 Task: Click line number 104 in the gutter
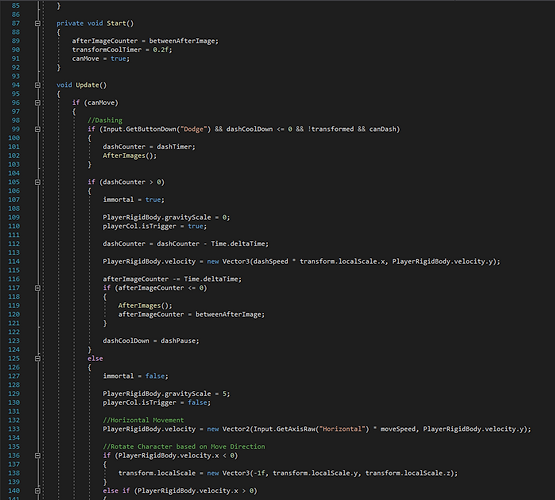coord(14,173)
